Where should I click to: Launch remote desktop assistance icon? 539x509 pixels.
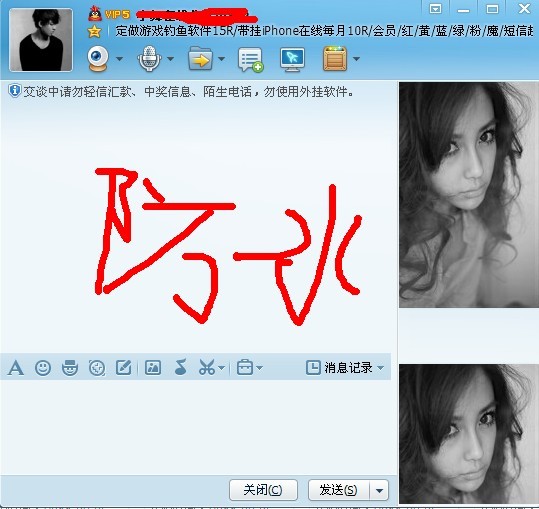(292, 59)
